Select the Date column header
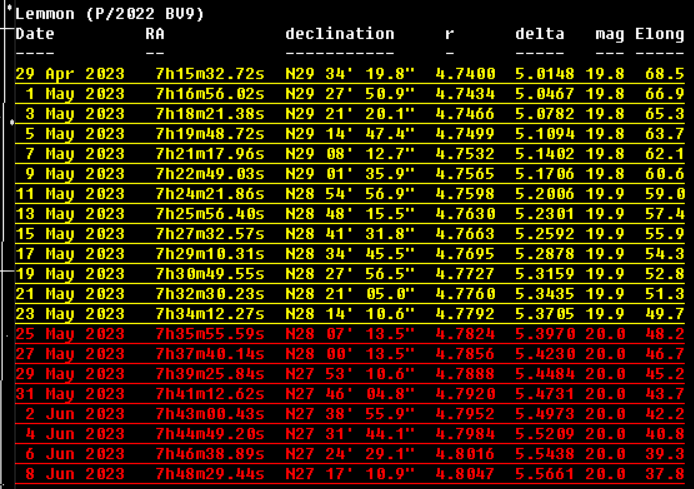This screenshot has height=489, width=694. [x=35, y=34]
